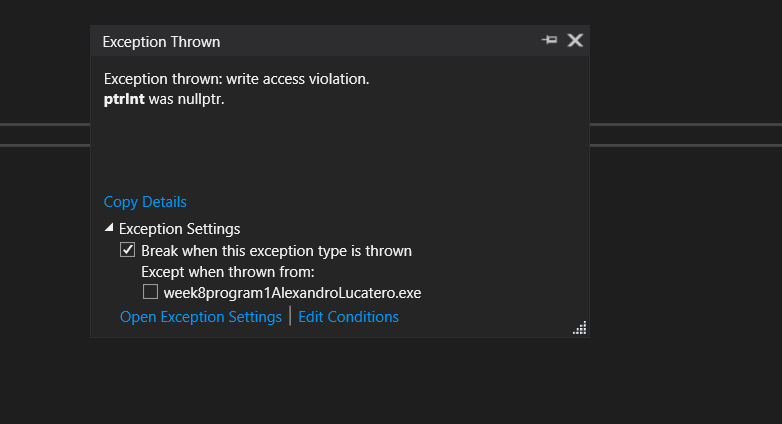
Task: Pin the Exception Thrown popup
Action: 549,40
